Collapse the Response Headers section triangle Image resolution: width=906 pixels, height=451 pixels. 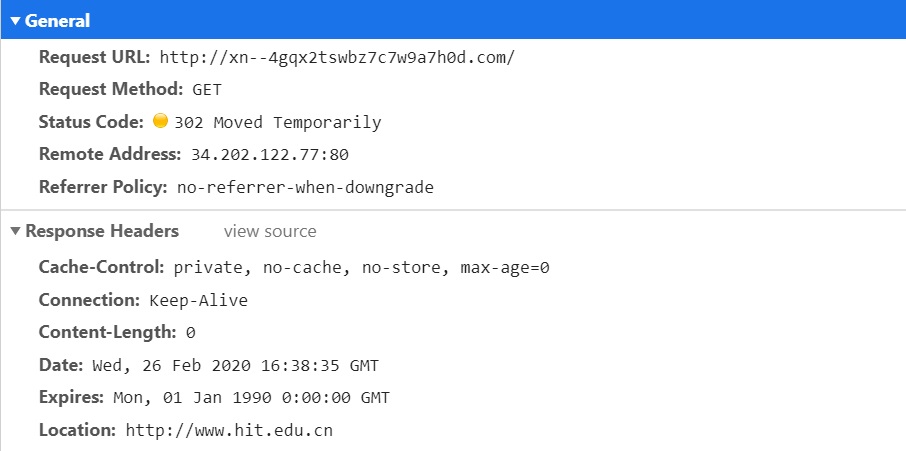click(15, 232)
